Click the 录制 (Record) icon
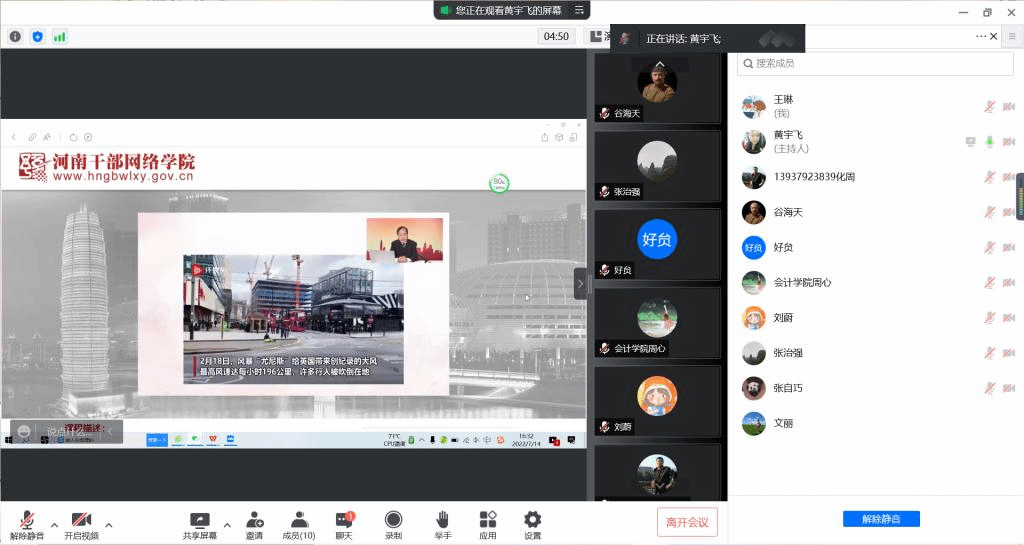 coord(393,520)
